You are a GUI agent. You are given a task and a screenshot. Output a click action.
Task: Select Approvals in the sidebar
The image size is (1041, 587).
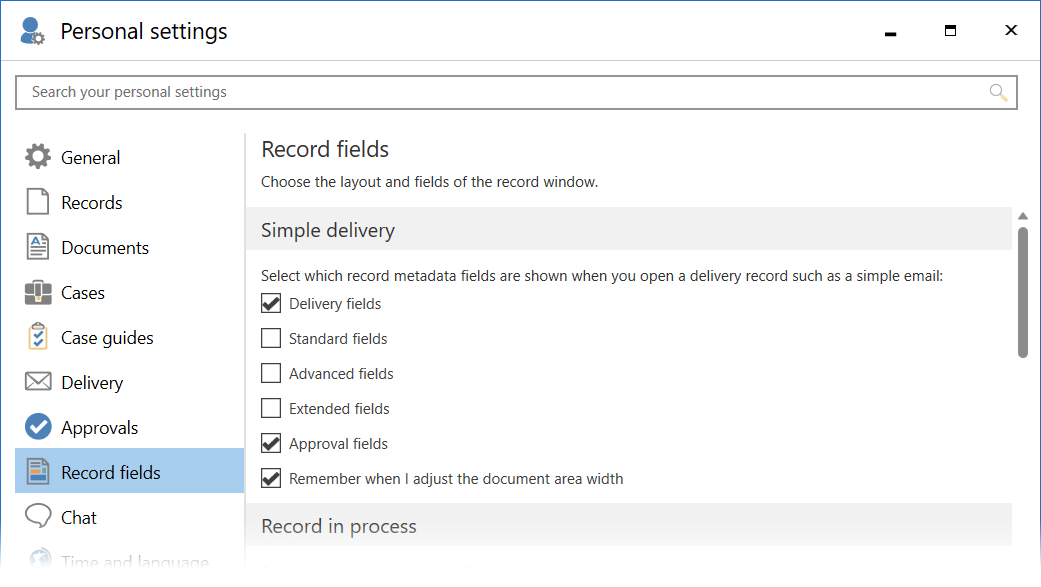[x=129, y=428]
